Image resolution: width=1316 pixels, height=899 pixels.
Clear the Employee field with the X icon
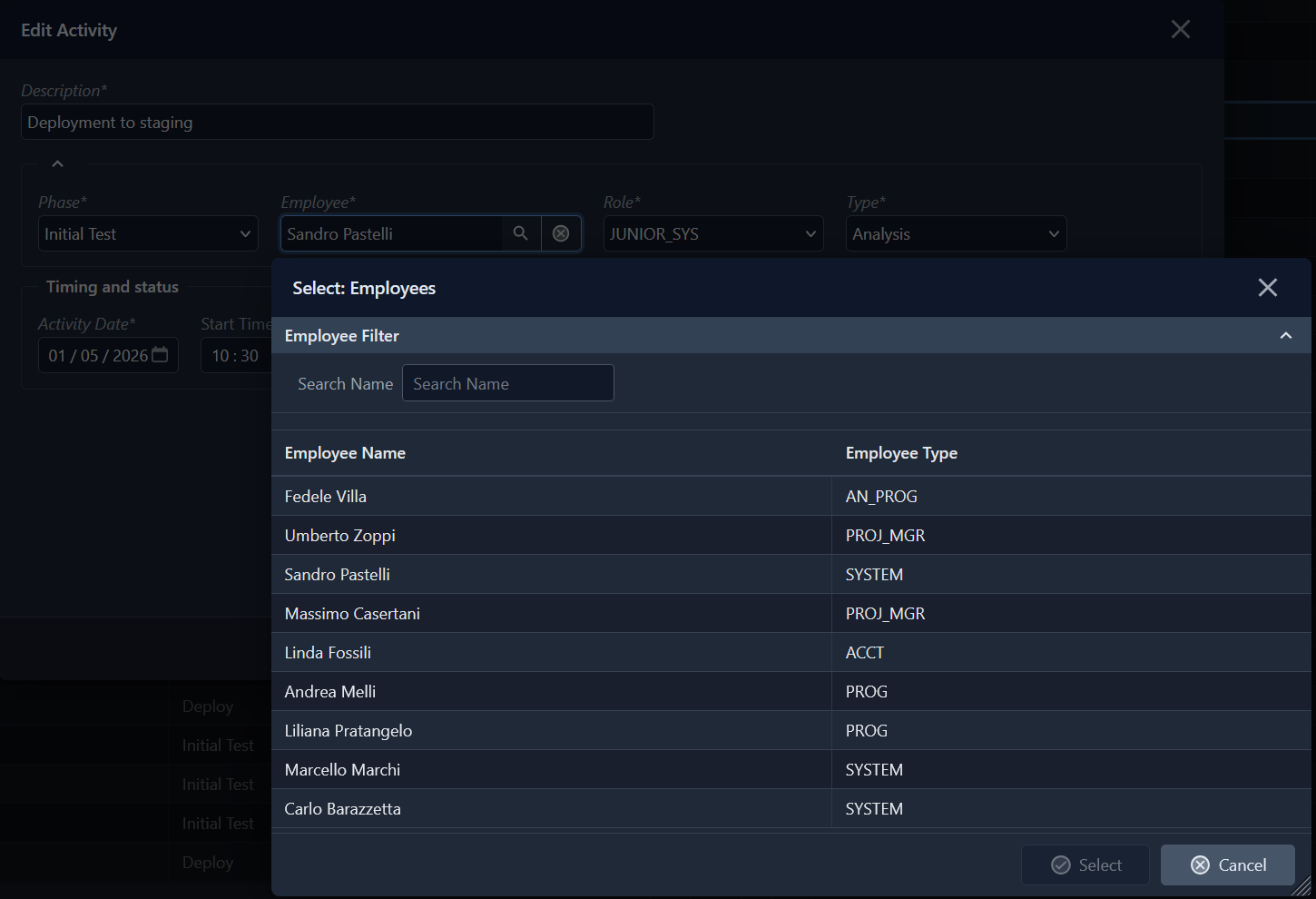pyautogui.click(x=561, y=233)
